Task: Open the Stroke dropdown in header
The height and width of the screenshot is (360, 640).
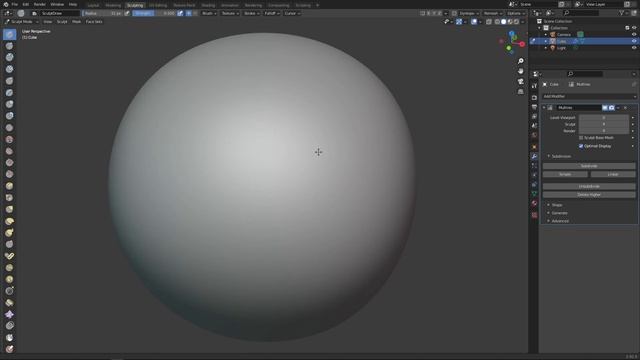Action: [x=251, y=13]
